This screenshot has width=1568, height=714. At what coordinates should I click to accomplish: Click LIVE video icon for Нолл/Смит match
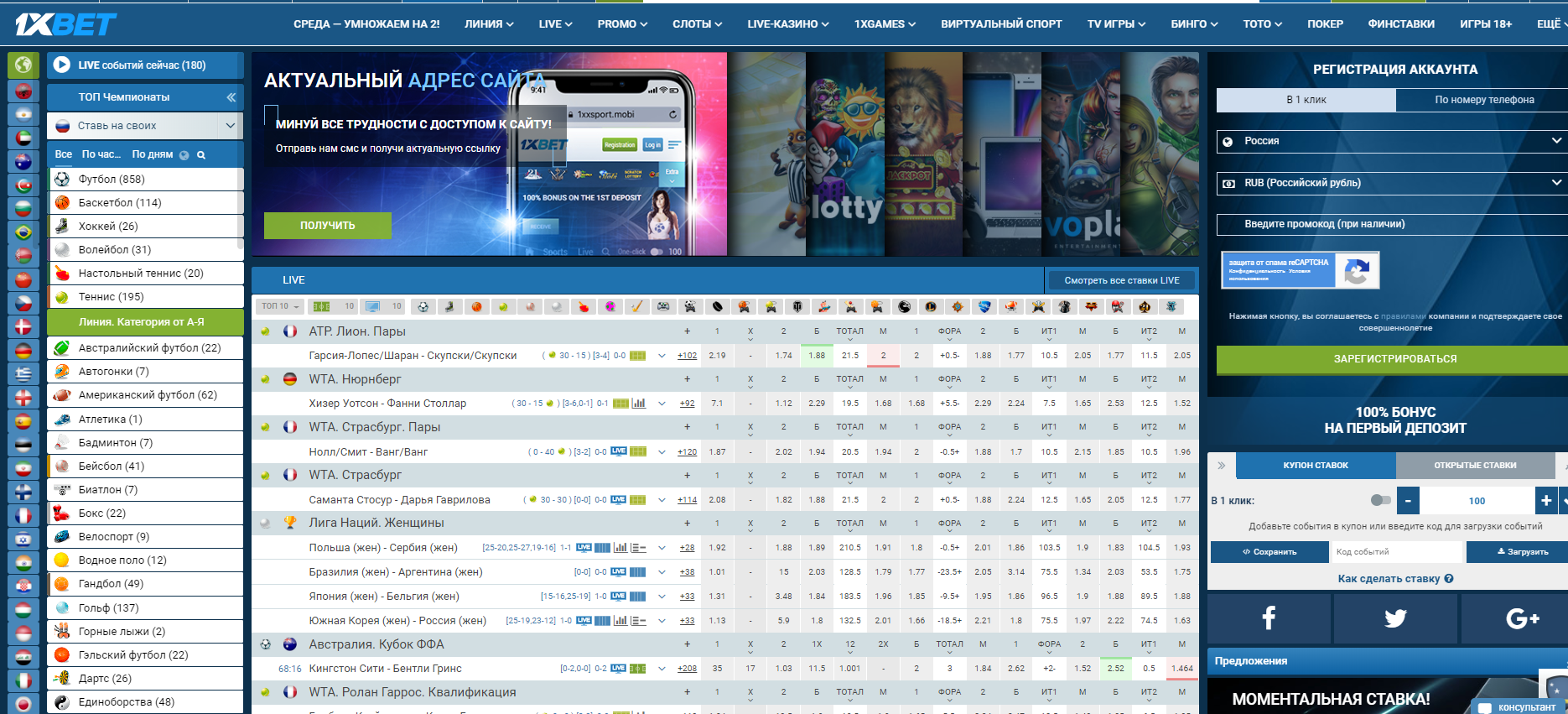tap(619, 451)
